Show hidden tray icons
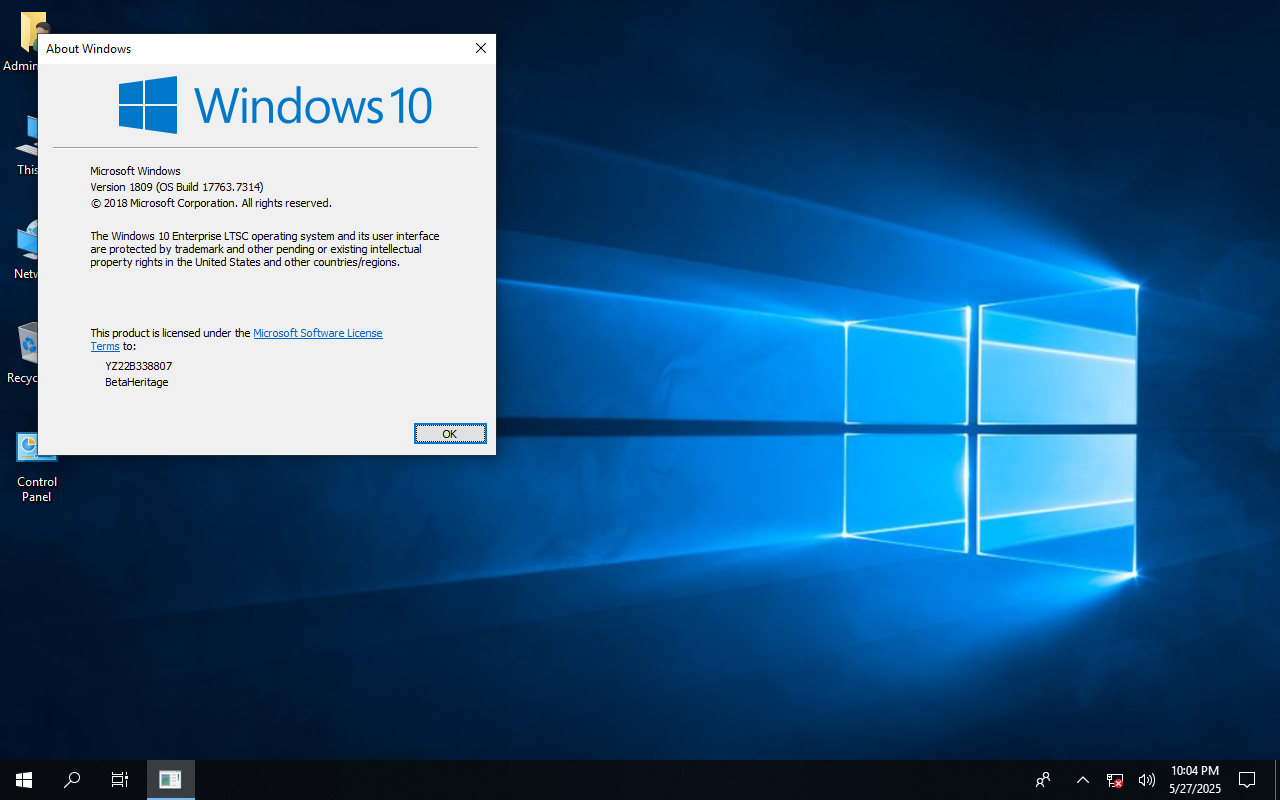The width and height of the screenshot is (1280, 800). tap(1082, 780)
